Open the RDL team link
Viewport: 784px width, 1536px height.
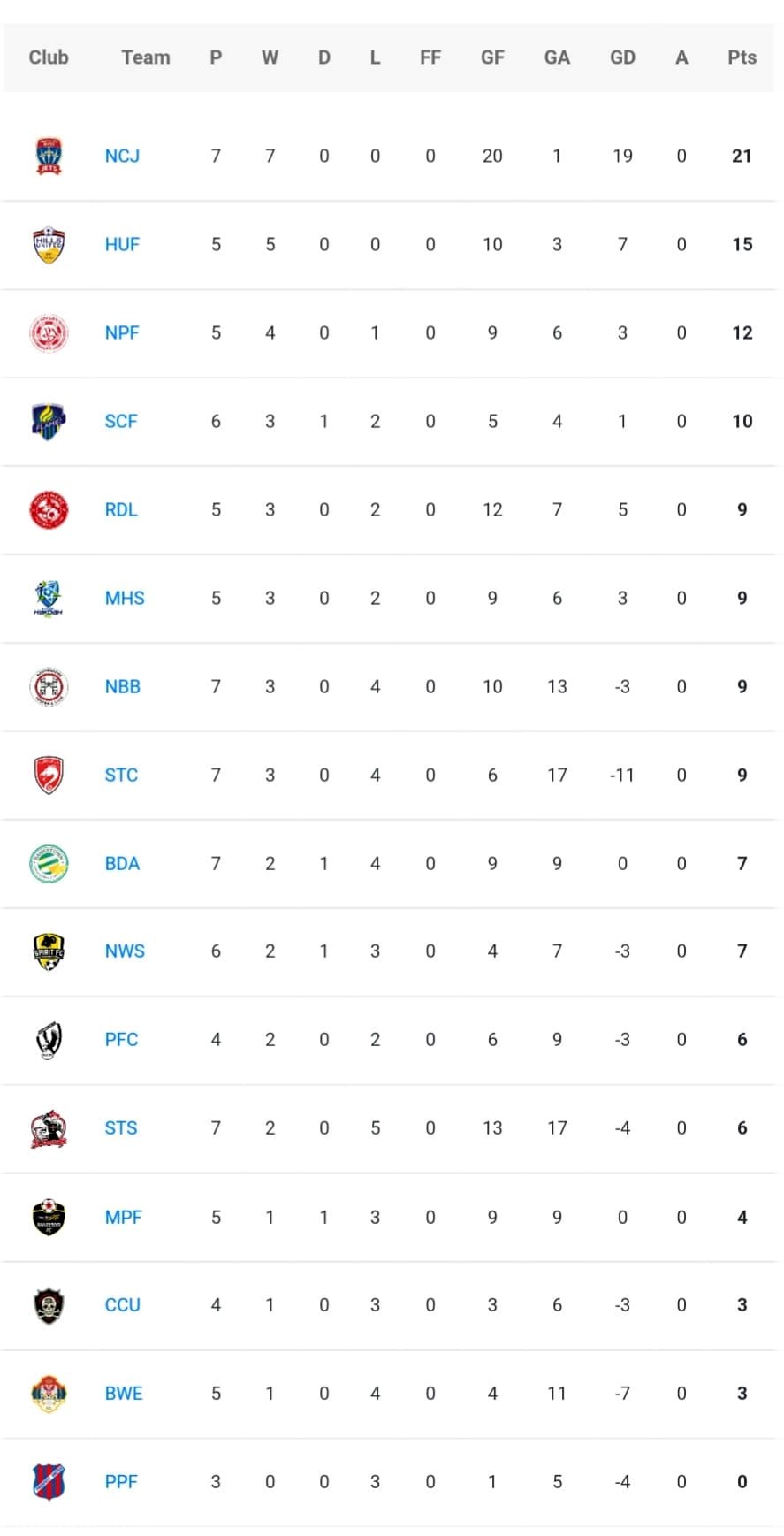tap(121, 509)
